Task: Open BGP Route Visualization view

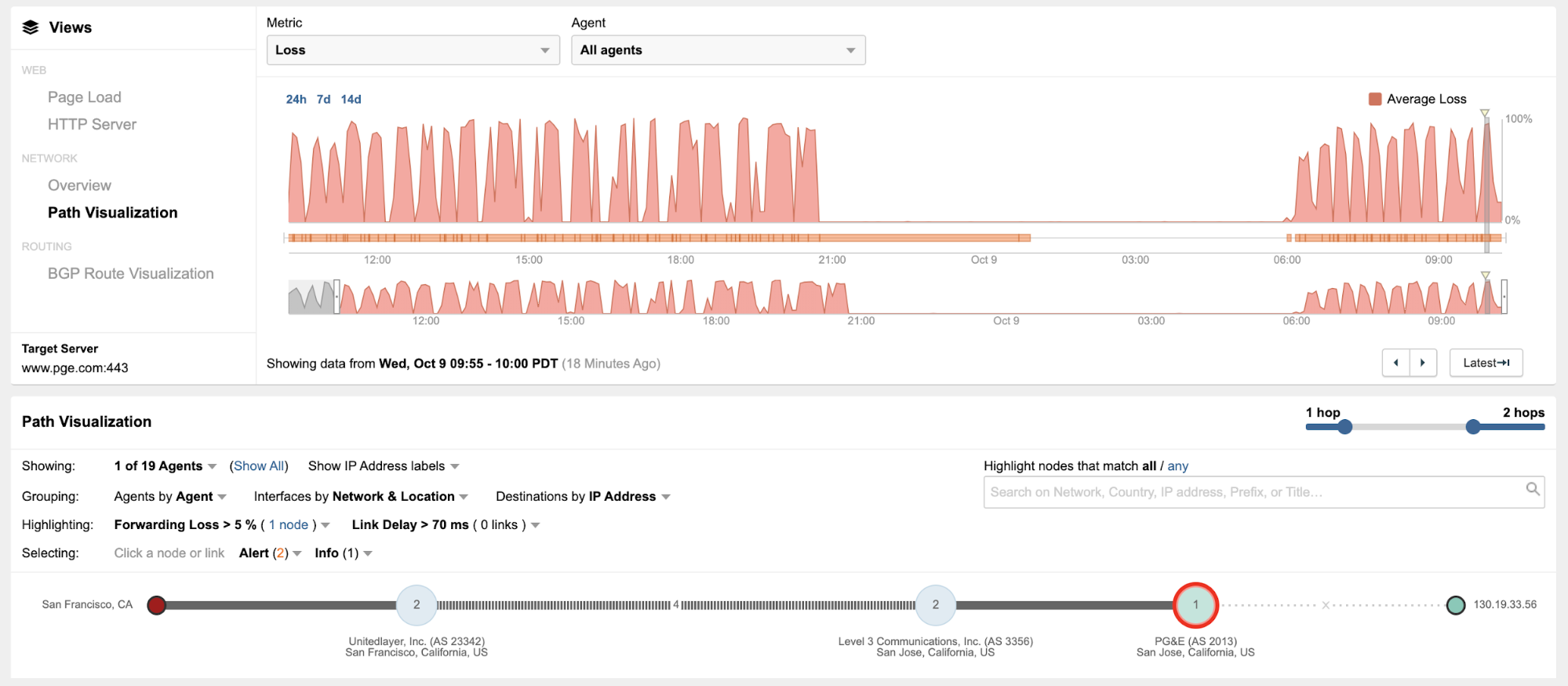Action: point(130,274)
